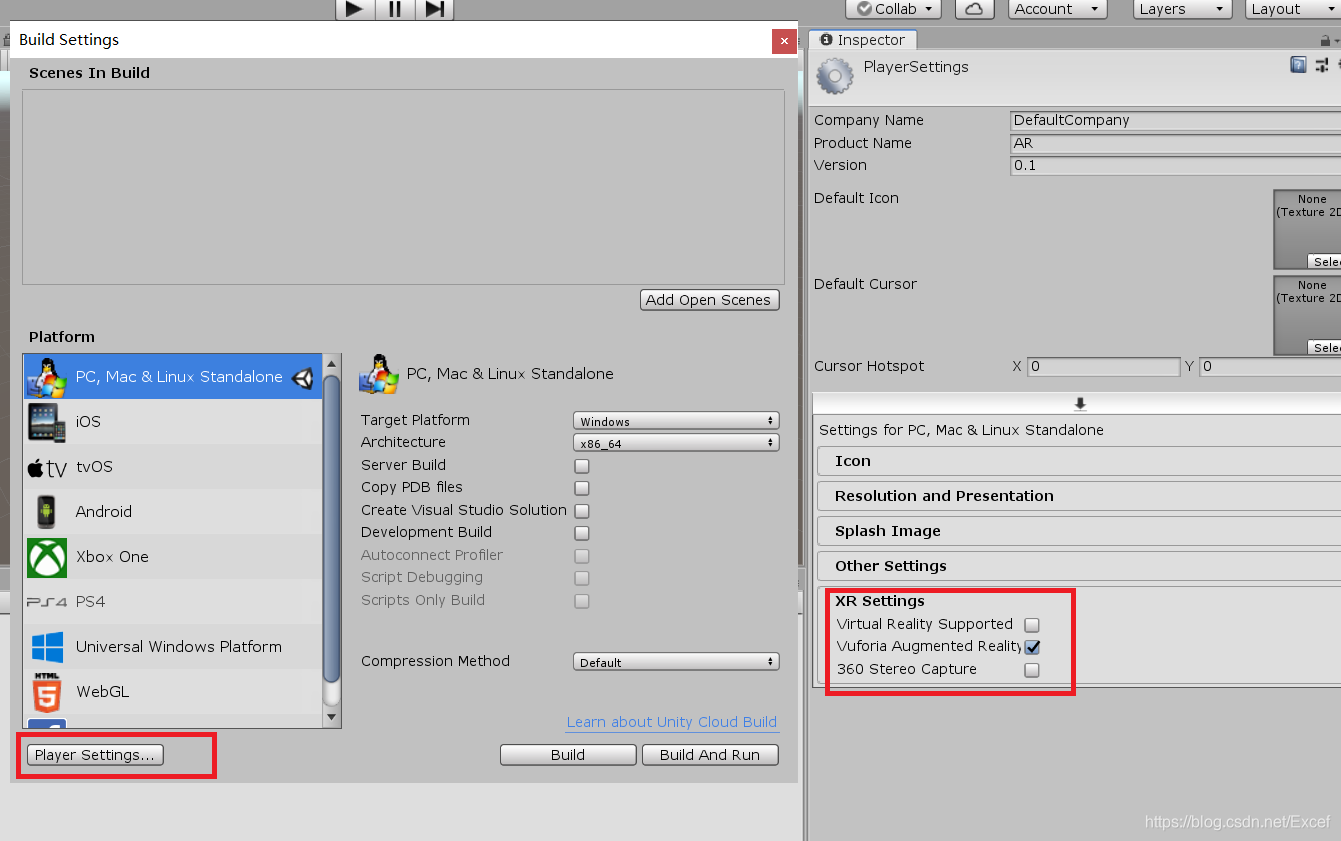Expand the Splash Image section
Screen dimensions: 1341x841
[1079, 531]
